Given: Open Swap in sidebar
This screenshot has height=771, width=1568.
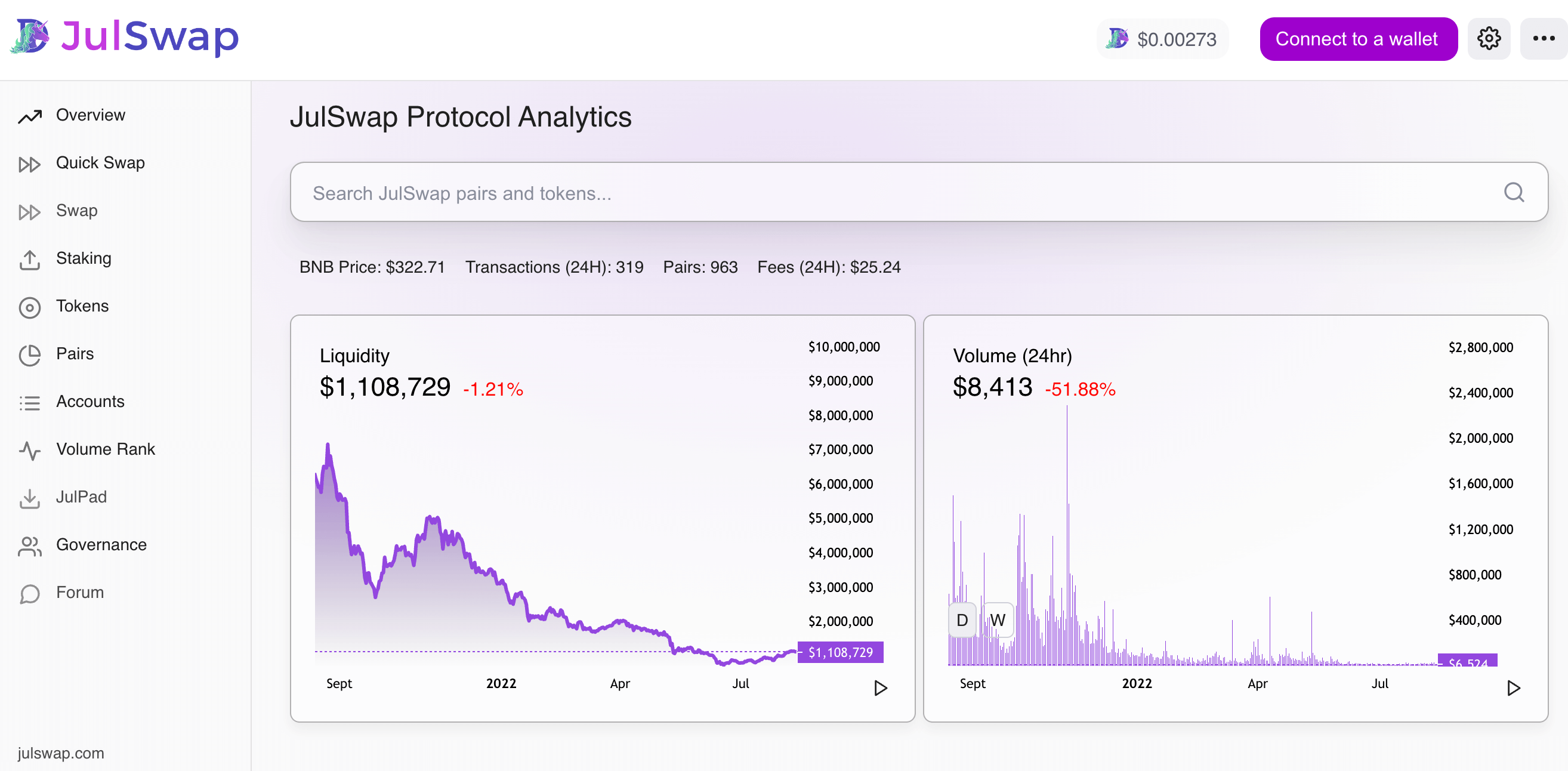Looking at the screenshot, I should click(x=77, y=211).
